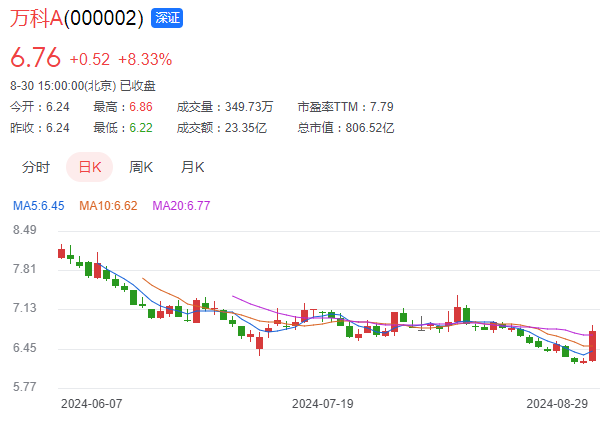Open the 周K weekly chart tab
Image resolution: width=616 pixels, height=427 pixels.
(141, 167)
